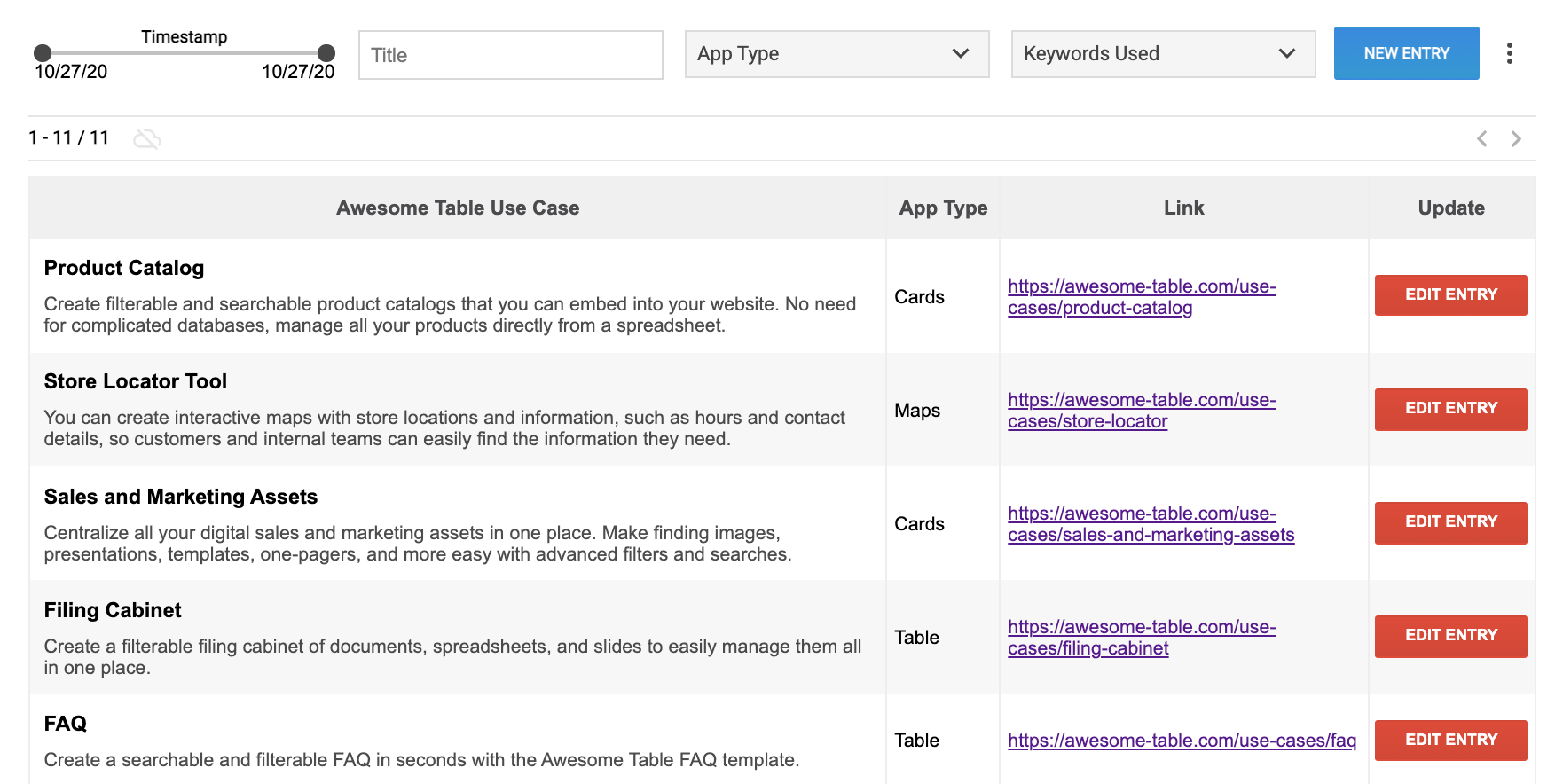Open the product-catalog use case link

(x=1142, y=297)
